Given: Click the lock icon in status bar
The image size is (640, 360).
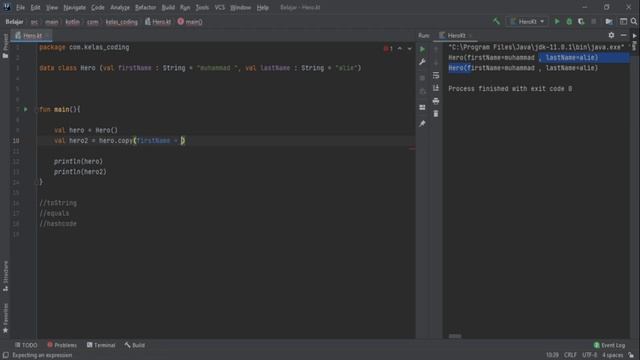Looking at the screenshot, I should (x=631, y=355).
